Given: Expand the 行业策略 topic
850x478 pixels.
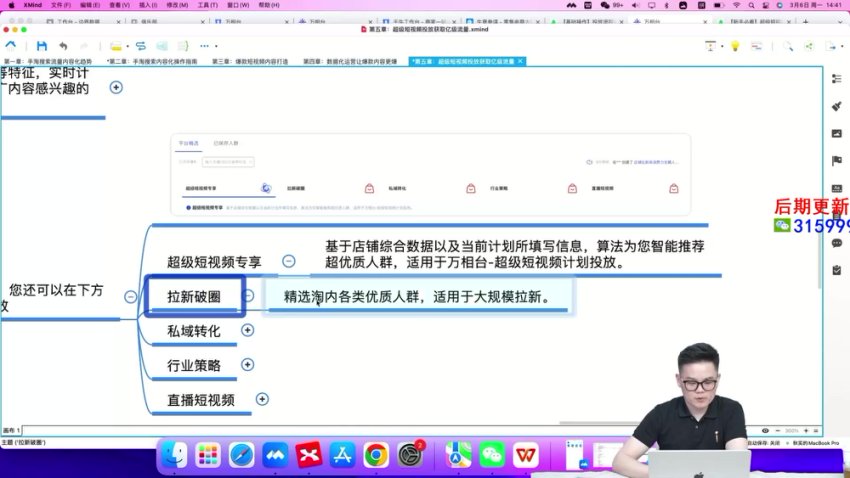Looking at the screenshot, I should pyautogui.click(x=248, y=364).
